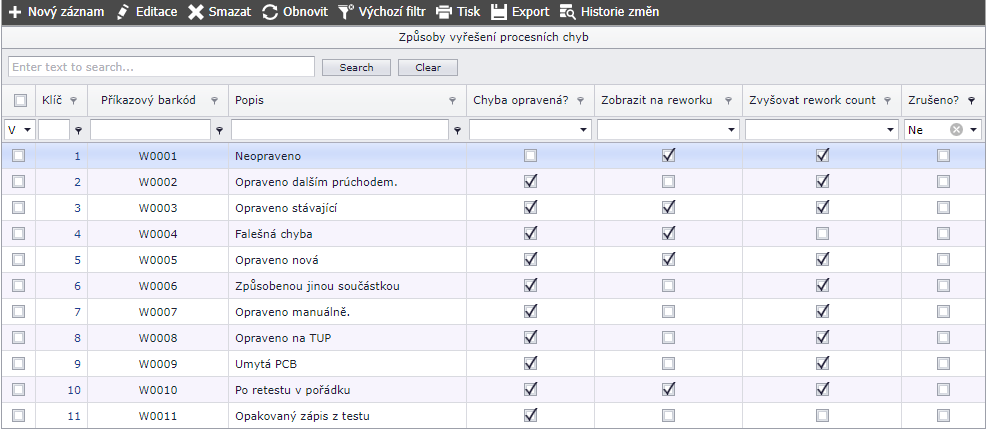Tick the row selection checkbox for W0001
This screenshot has height=429, width=986.
(19, 155)
